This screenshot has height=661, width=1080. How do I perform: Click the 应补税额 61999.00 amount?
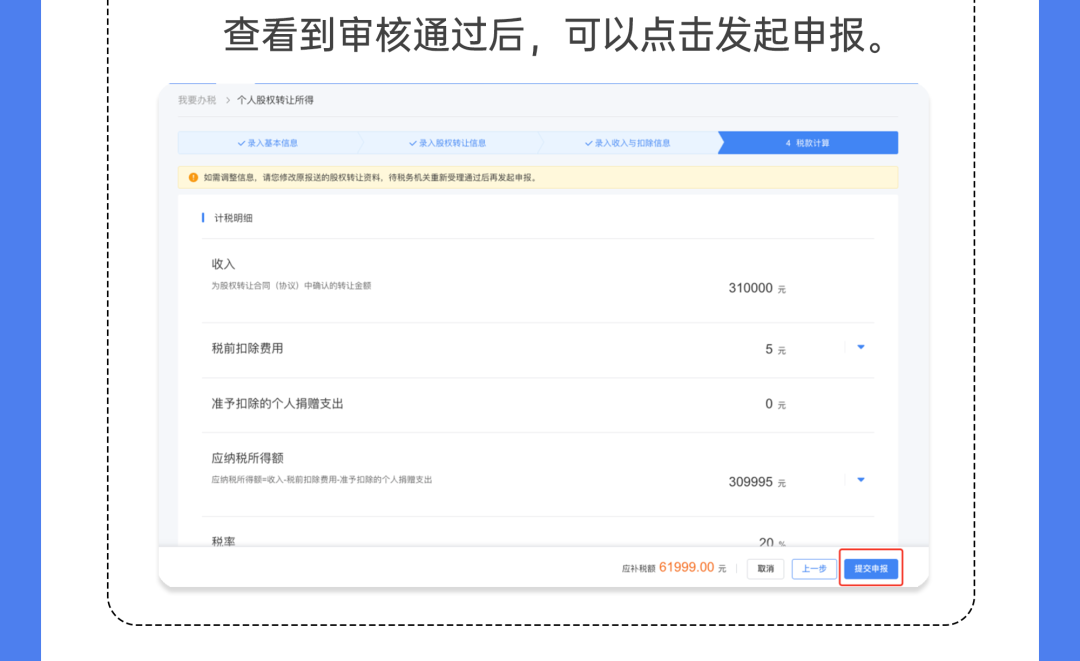pos(686,567)
